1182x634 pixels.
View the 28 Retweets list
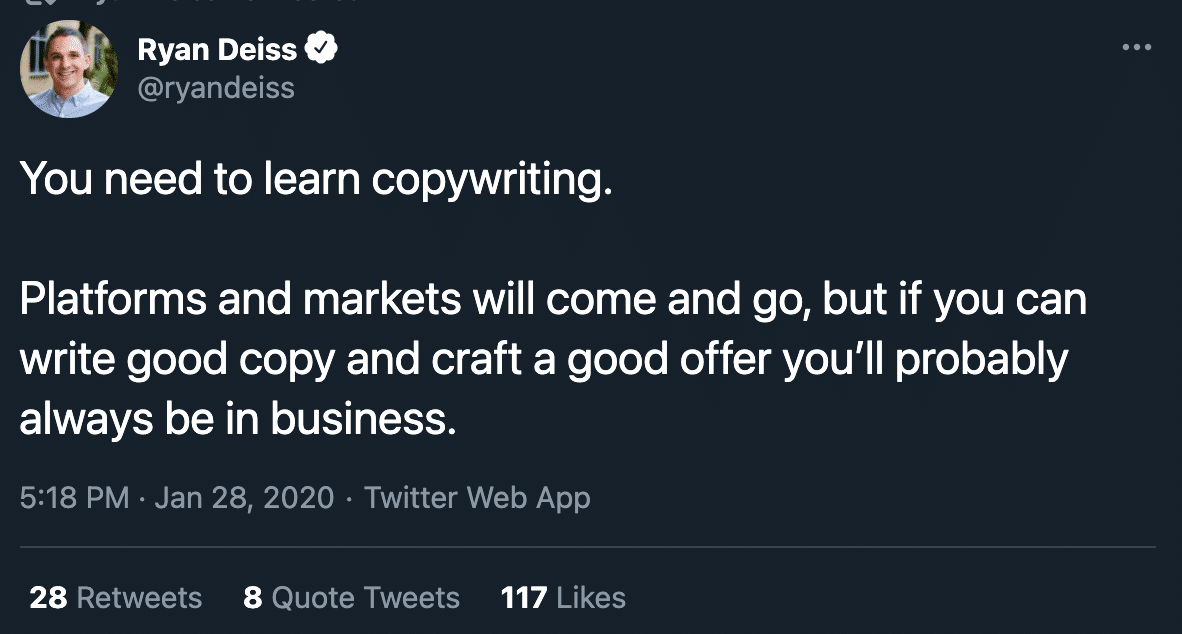point(115,598)
